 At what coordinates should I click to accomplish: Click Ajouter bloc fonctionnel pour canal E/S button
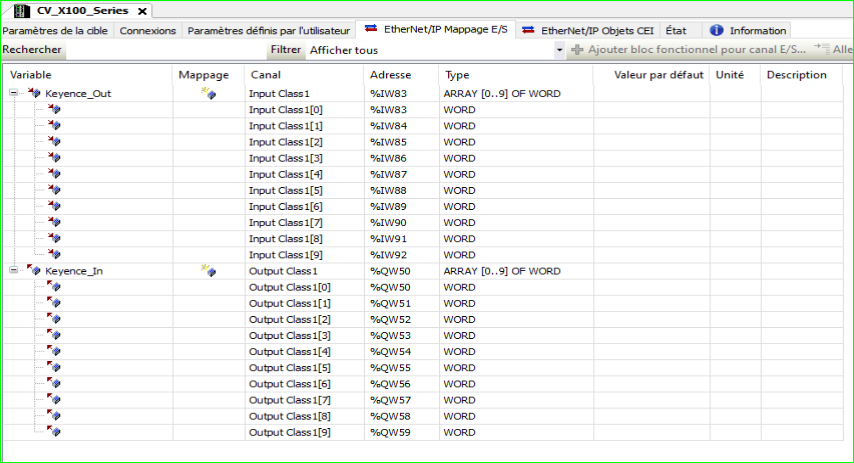click(x=688, y=50)
